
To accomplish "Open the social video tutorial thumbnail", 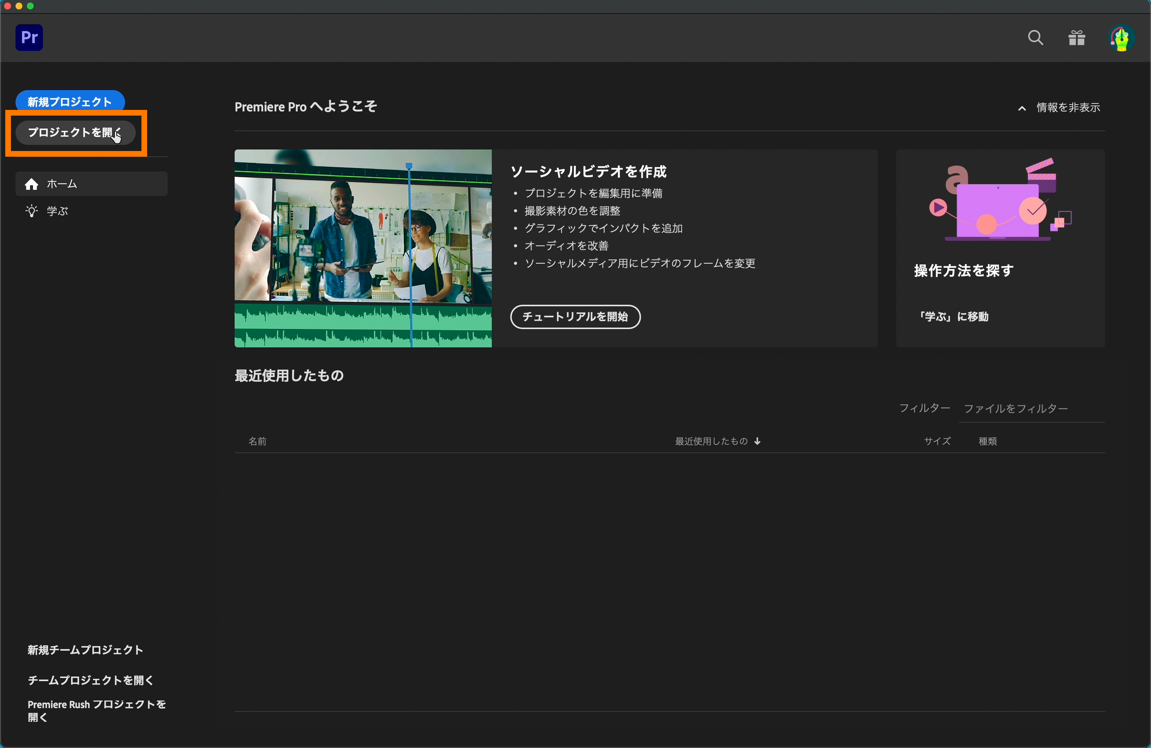I will pyautogui.click(x=363, y=248).
